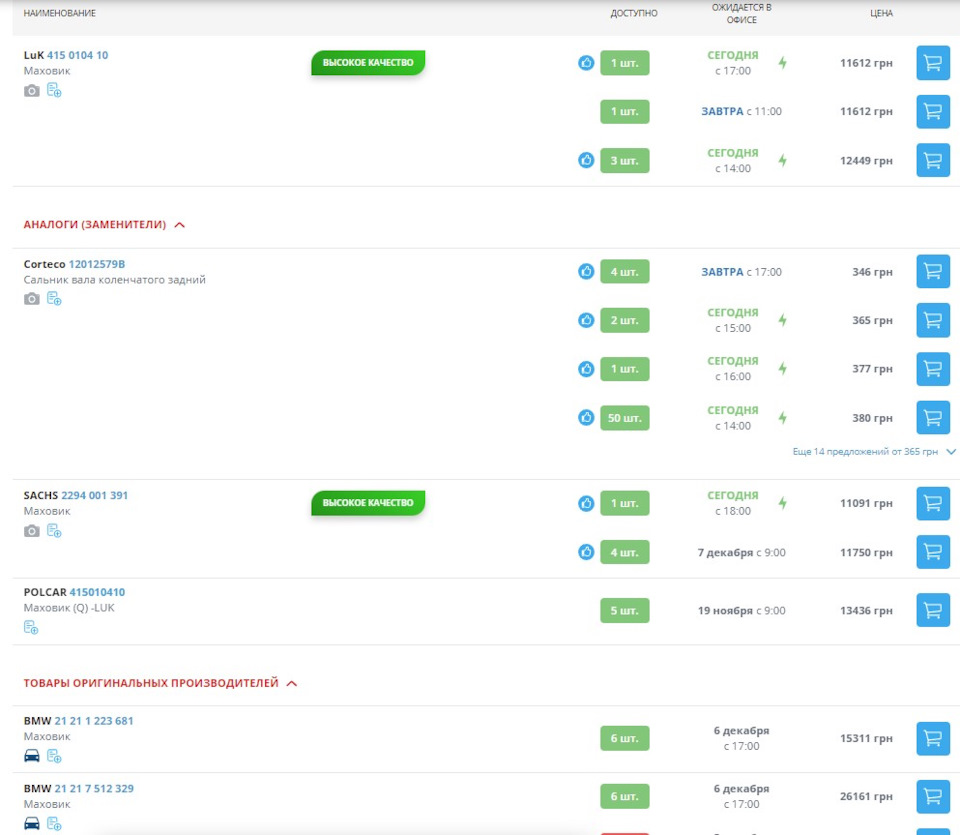
Task: Click thumbs-up icon beside Corteco 50 шт.
Action: (586, 418)
